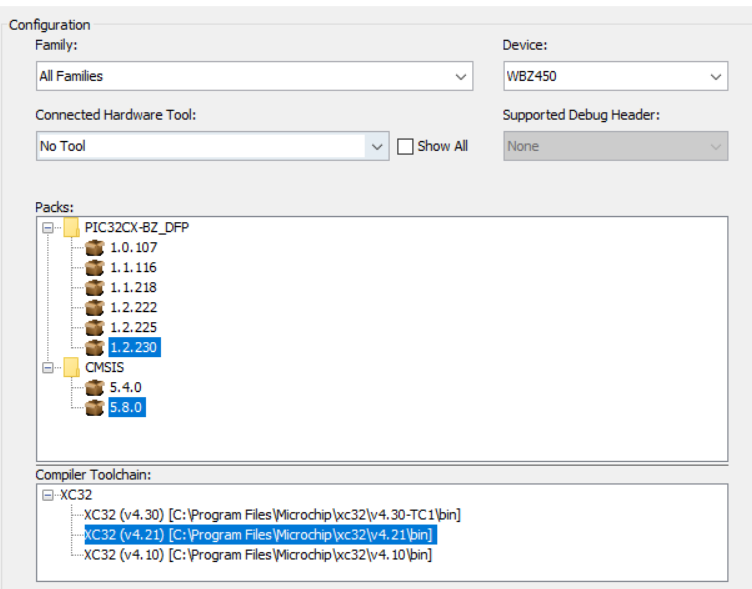Click the package icon for version 1.1.218

click(x=94, y=288)
